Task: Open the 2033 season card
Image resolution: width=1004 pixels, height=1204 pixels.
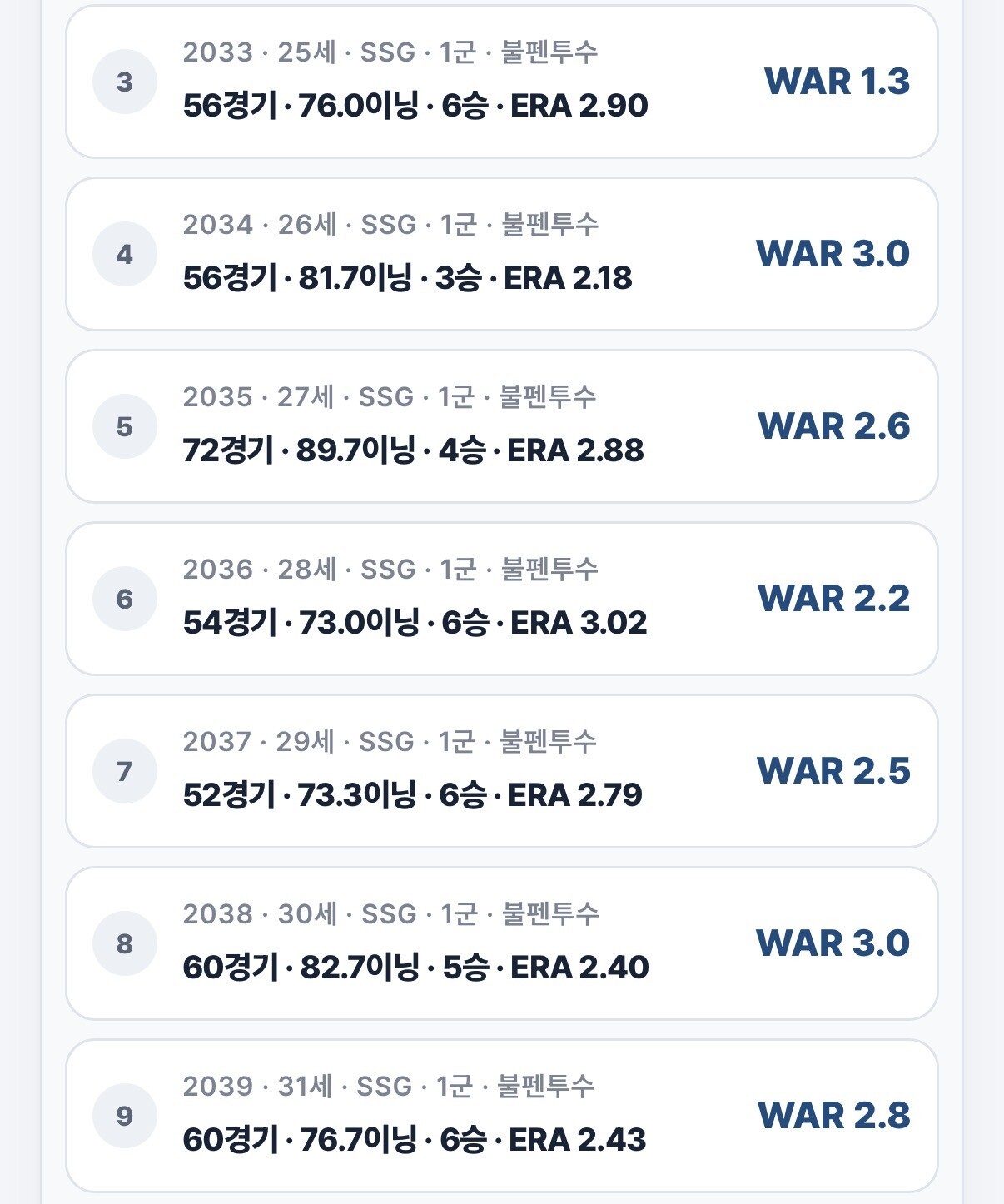Action: 502,82
